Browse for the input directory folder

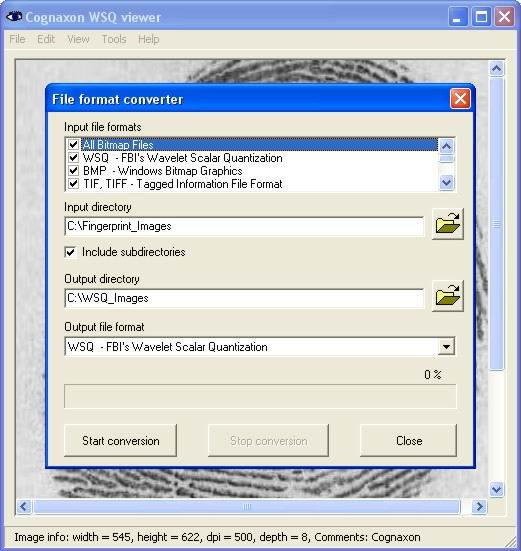pyautogui.click(x=448, y=224)
